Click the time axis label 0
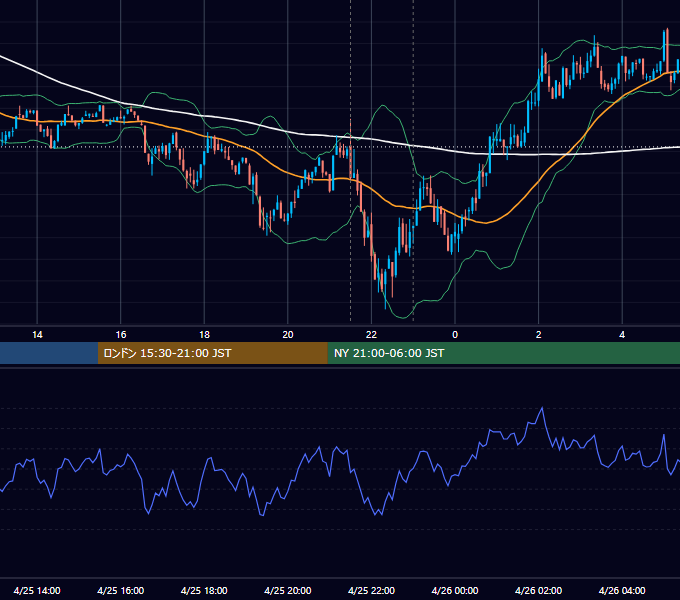The width and height of the screenshot is (680, 600). [x=455, y=335]
